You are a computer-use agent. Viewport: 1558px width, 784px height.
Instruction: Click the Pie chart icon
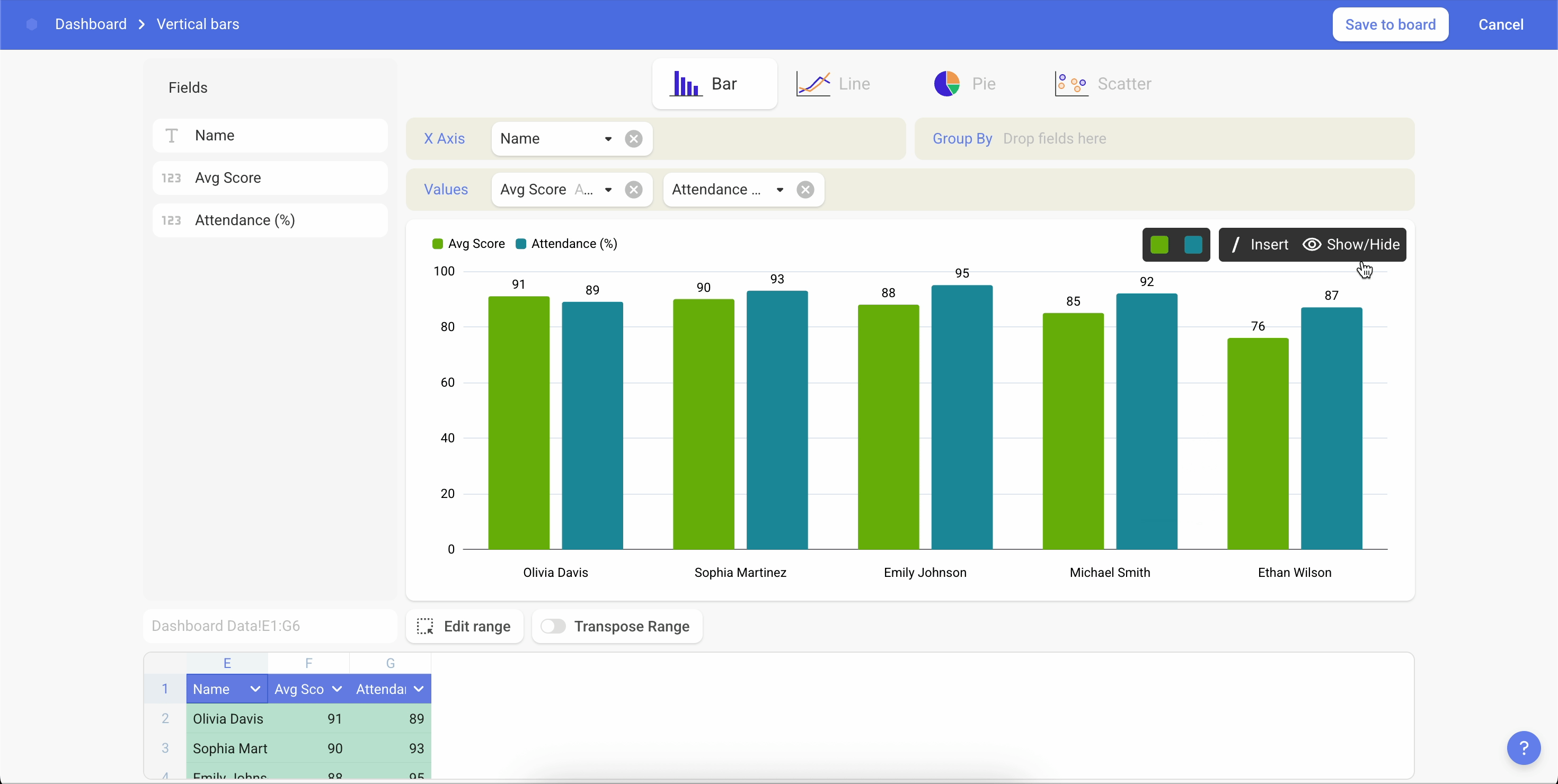tap(946, 84)
